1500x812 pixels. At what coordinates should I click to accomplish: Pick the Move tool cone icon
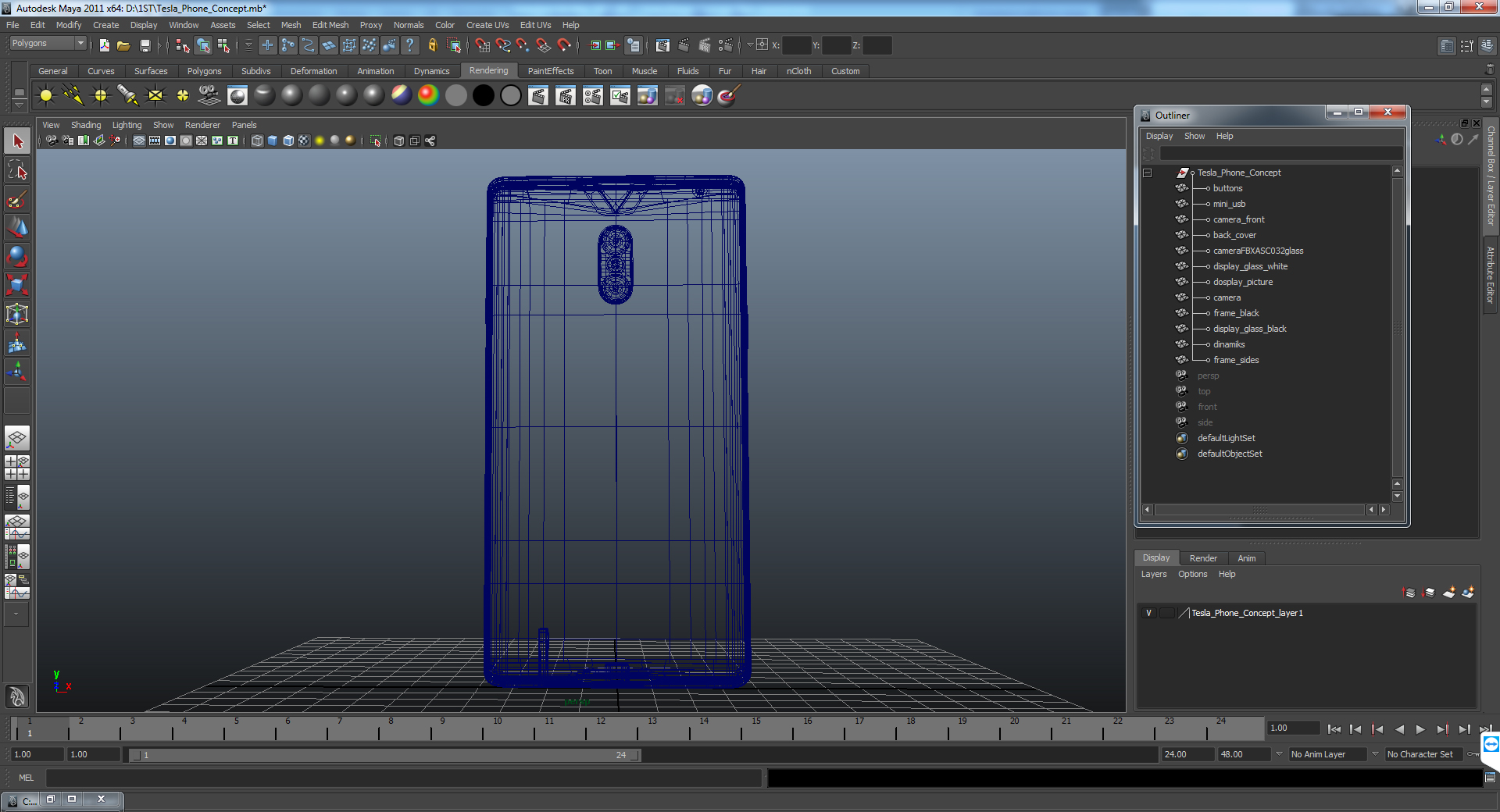17,228
